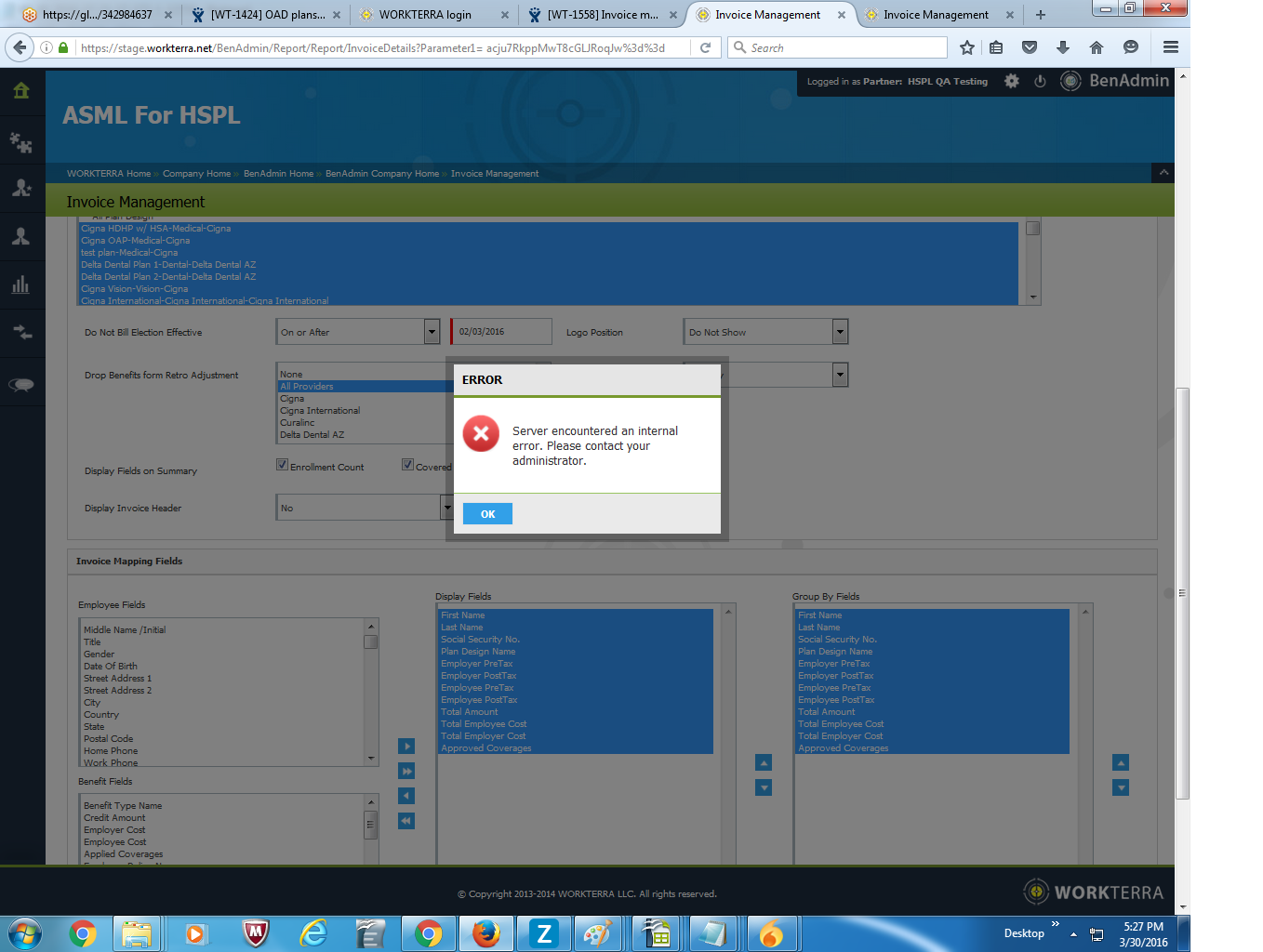This screenshot has height=952, width=1263.
Task: Open the Firefox hamburger menu
Action: click(x=1171, y=47)
